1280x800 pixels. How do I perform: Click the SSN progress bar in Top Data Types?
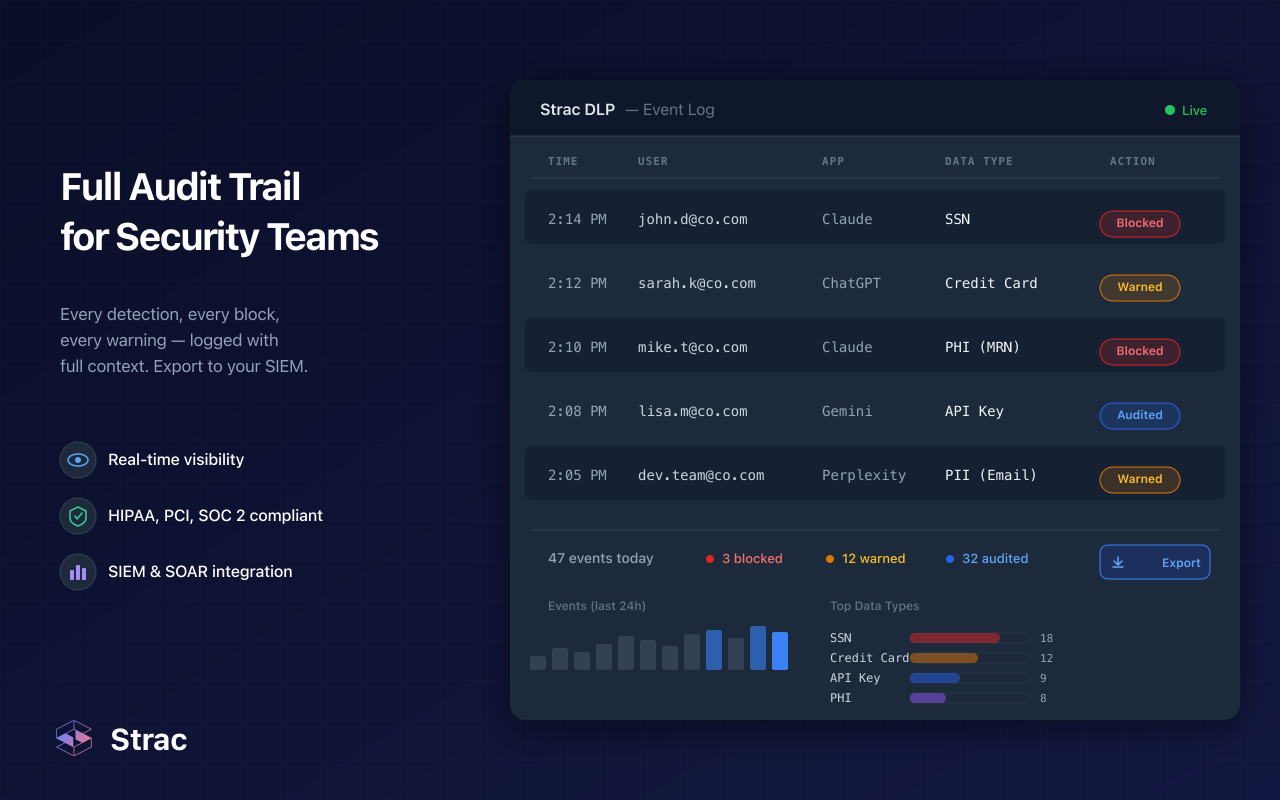(x=970, y=638)
